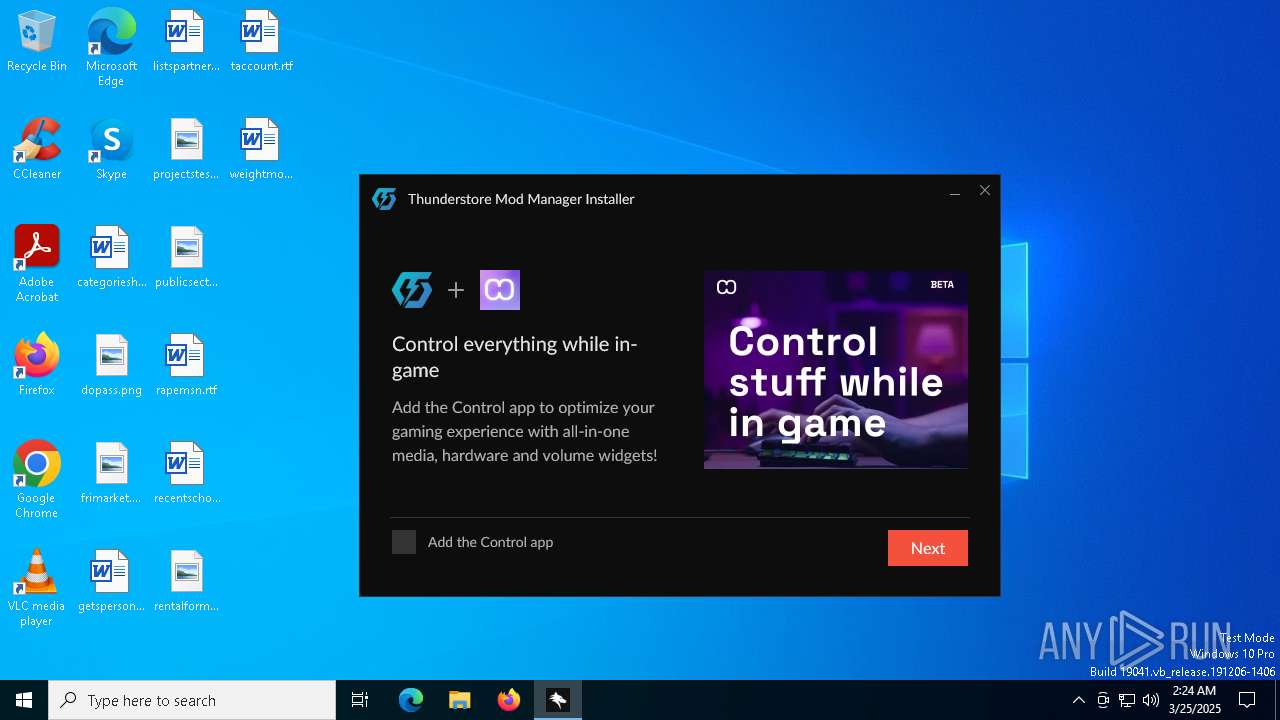Click the Next button in the installer
1280x720 pixels.
coord(928,548)
